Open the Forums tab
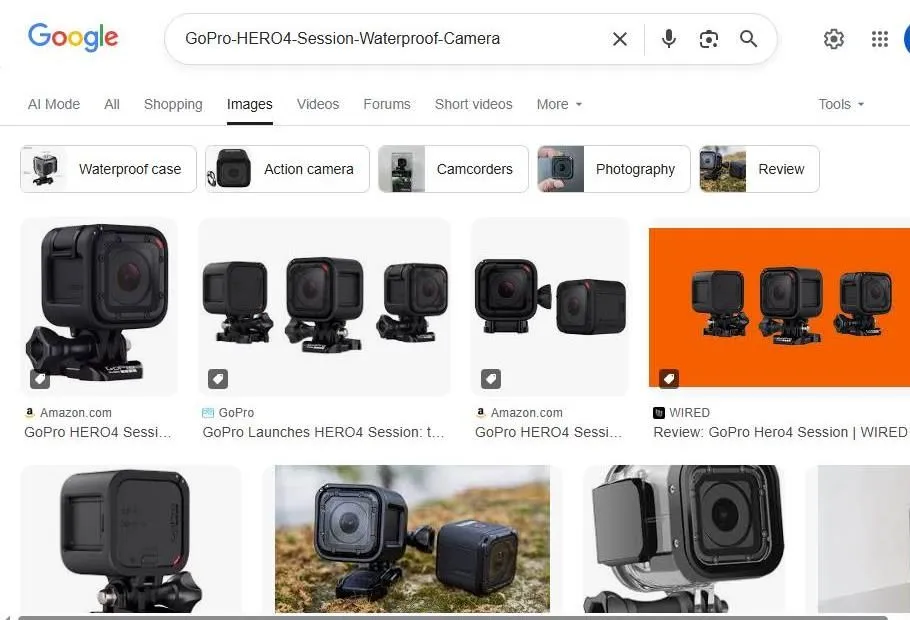 click(387, 104)
